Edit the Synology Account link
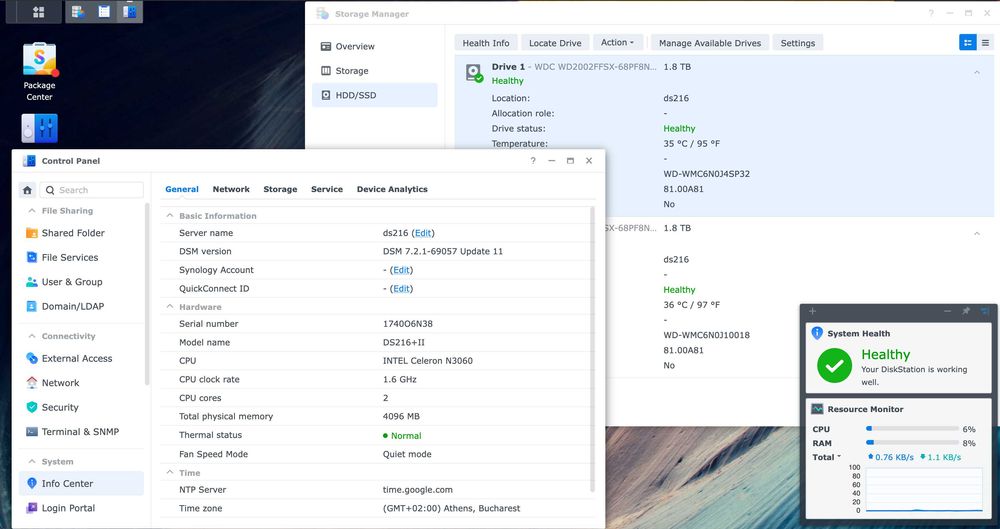This screenshot has width=1000, height=529. [401, 270]
